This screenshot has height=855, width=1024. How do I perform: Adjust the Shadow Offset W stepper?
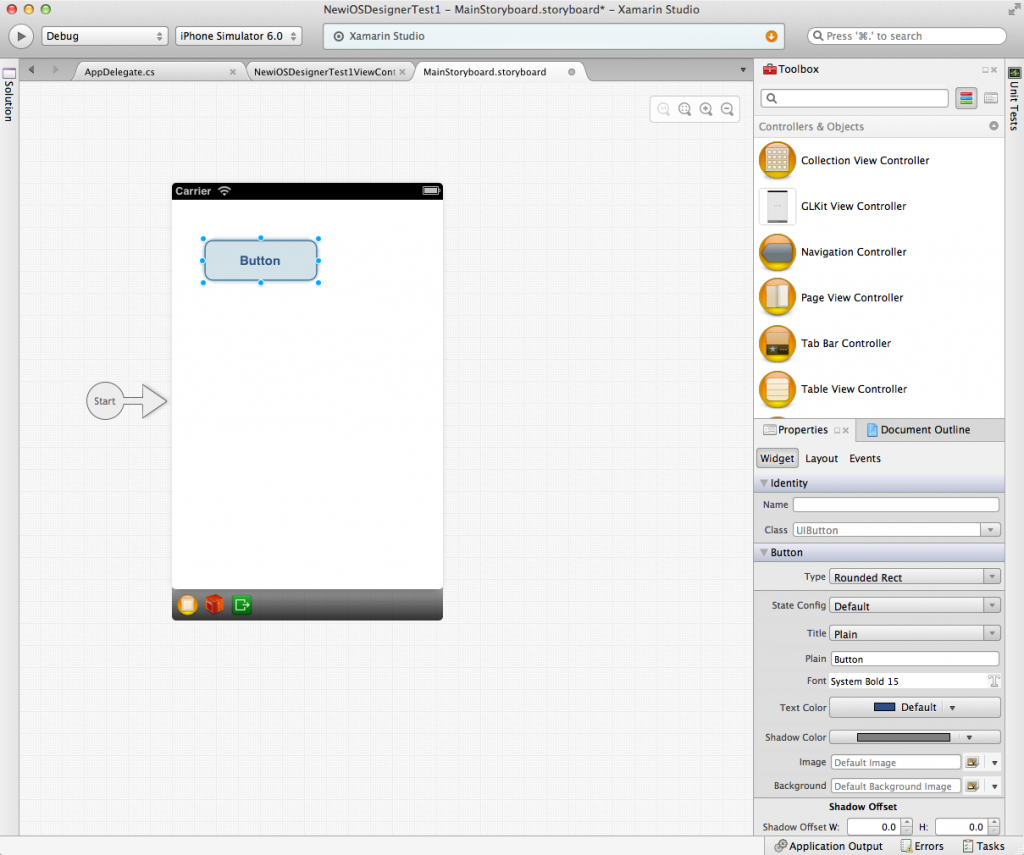coord(906,826)
